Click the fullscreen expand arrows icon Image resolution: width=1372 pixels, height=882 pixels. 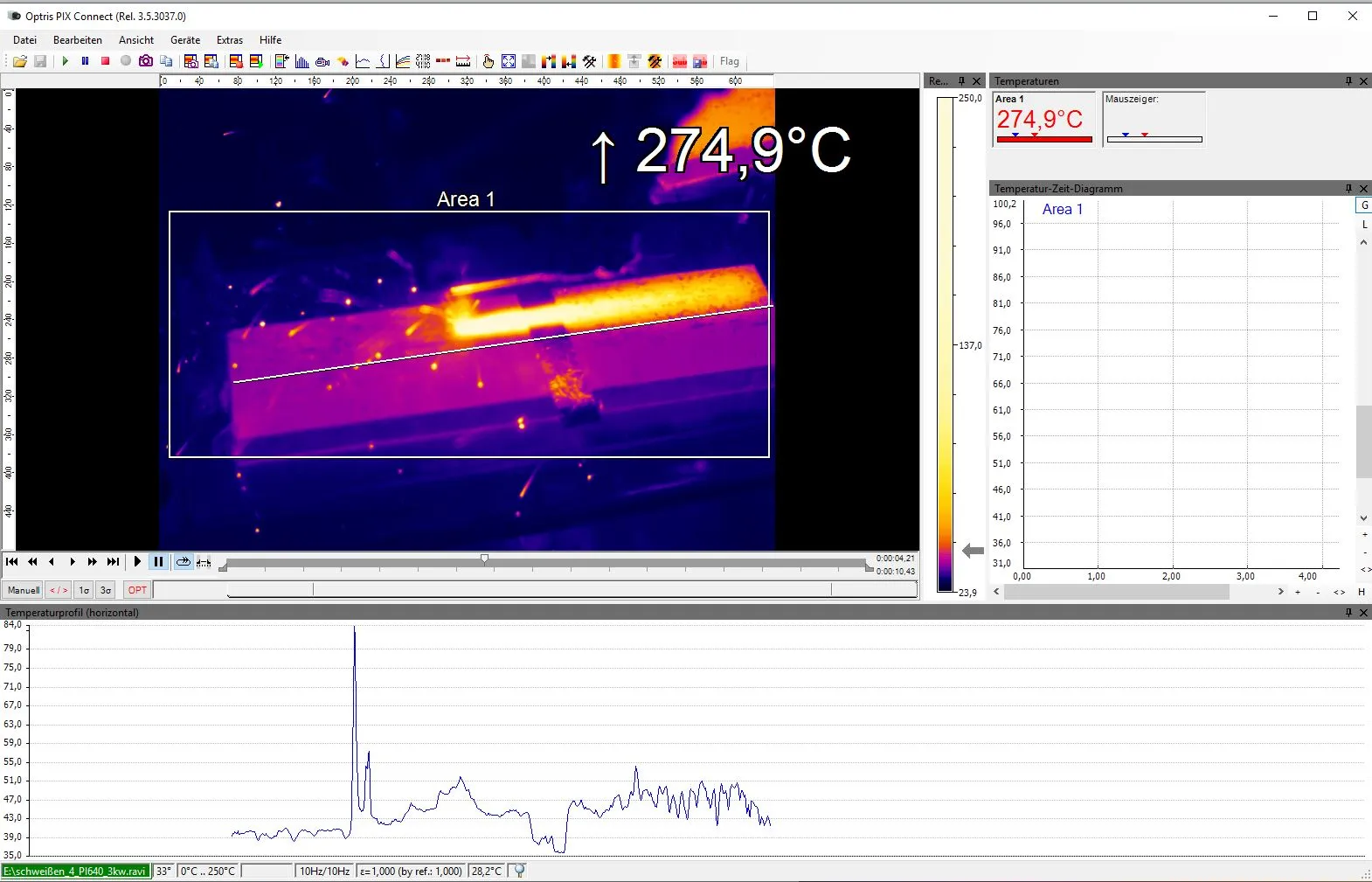click(509, 61)
